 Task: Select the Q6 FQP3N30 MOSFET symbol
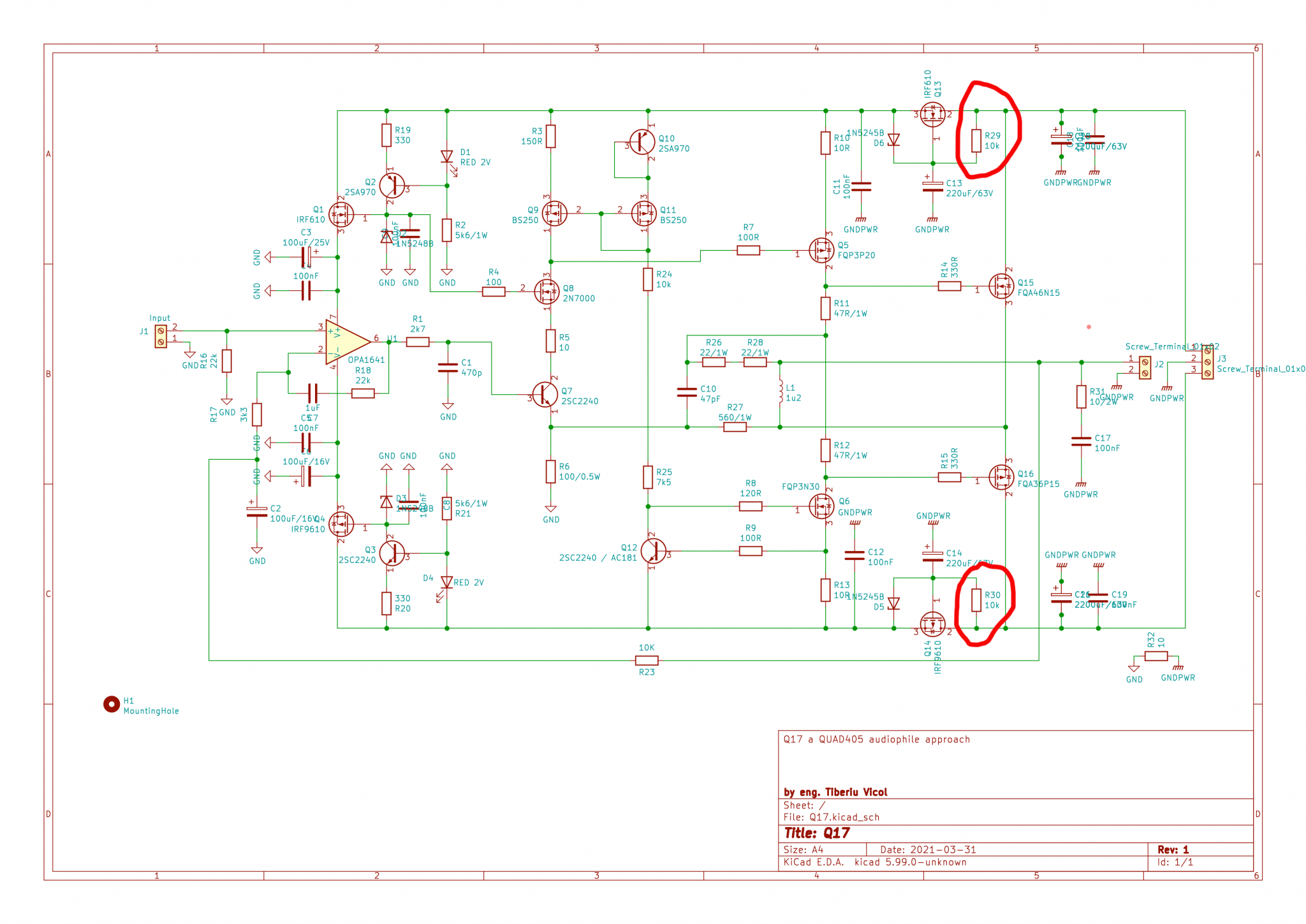pos(821,506)
